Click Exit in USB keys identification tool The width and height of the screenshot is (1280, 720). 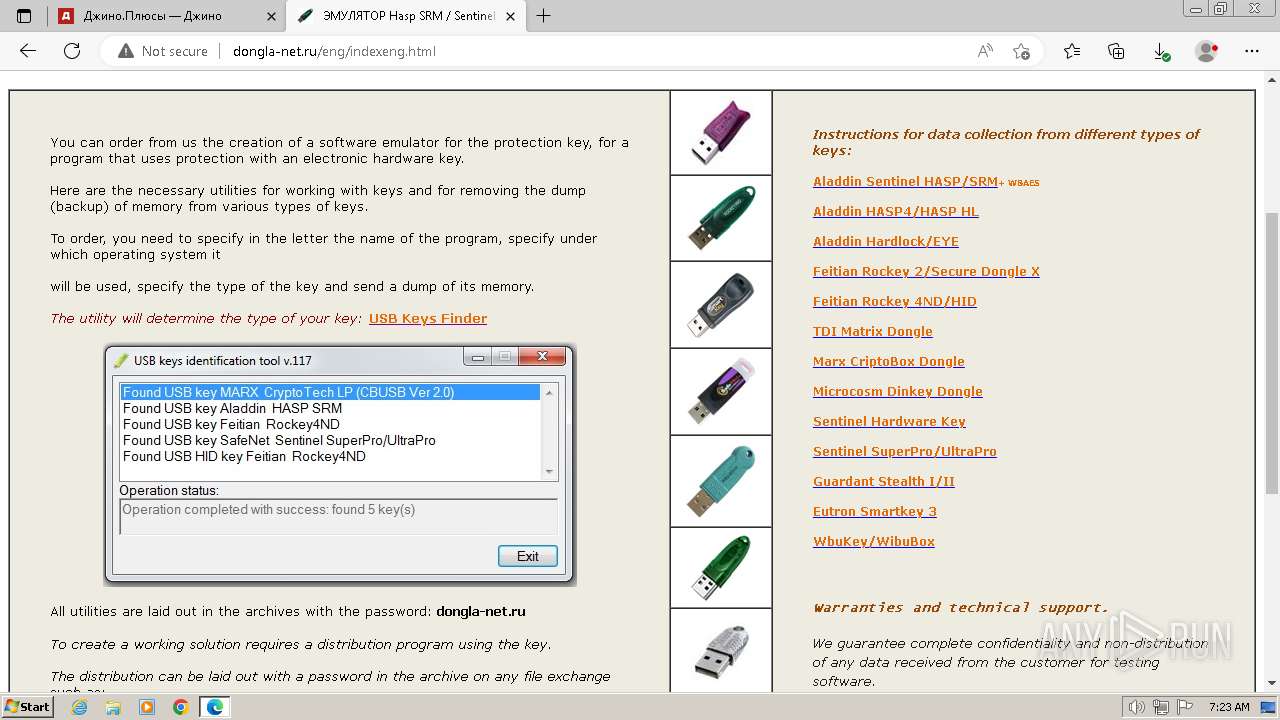(x=528, y=556)
